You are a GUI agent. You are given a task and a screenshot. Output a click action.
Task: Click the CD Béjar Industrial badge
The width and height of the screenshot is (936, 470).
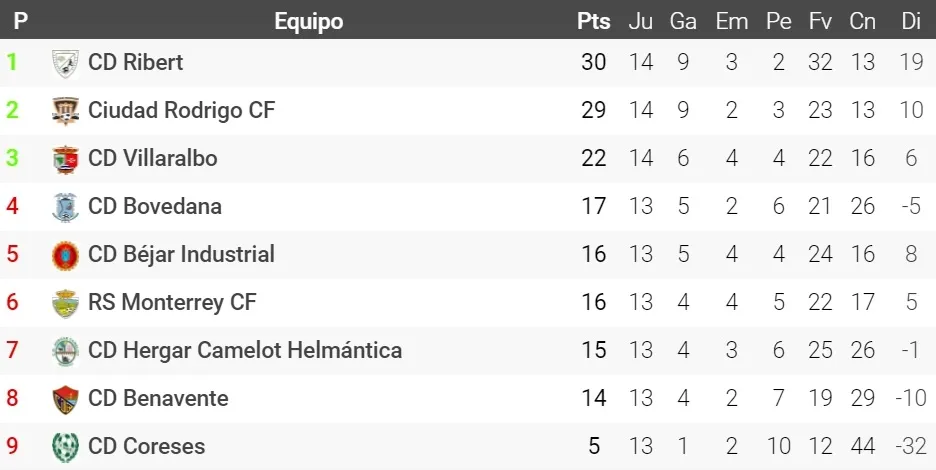pos(65,255)
